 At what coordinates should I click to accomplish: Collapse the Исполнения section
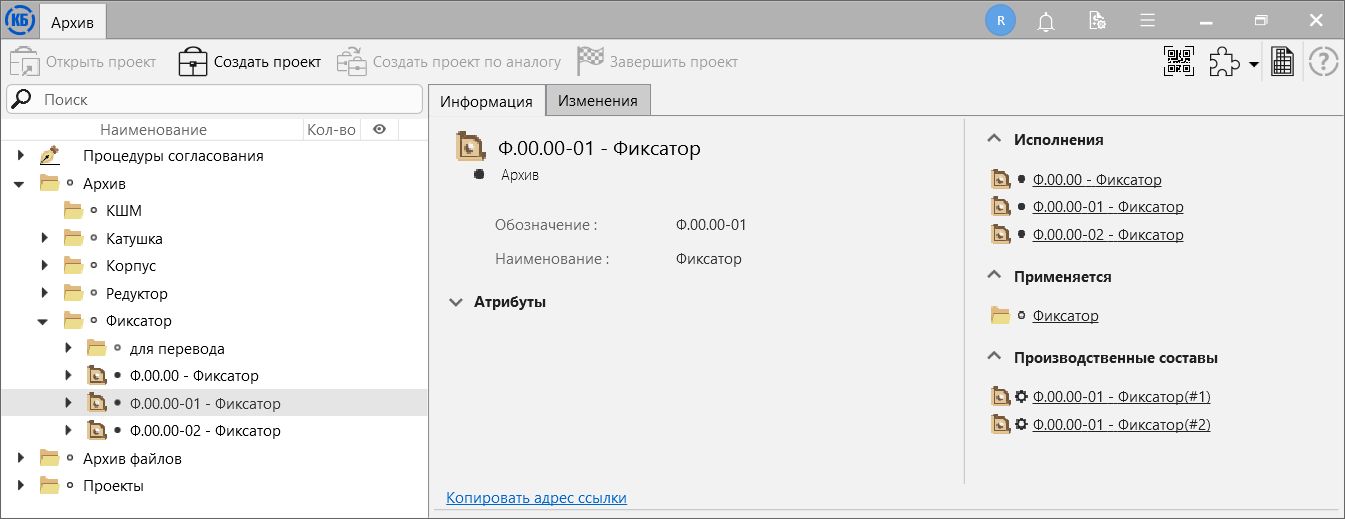pyautogui.click(x=993, y=140)
